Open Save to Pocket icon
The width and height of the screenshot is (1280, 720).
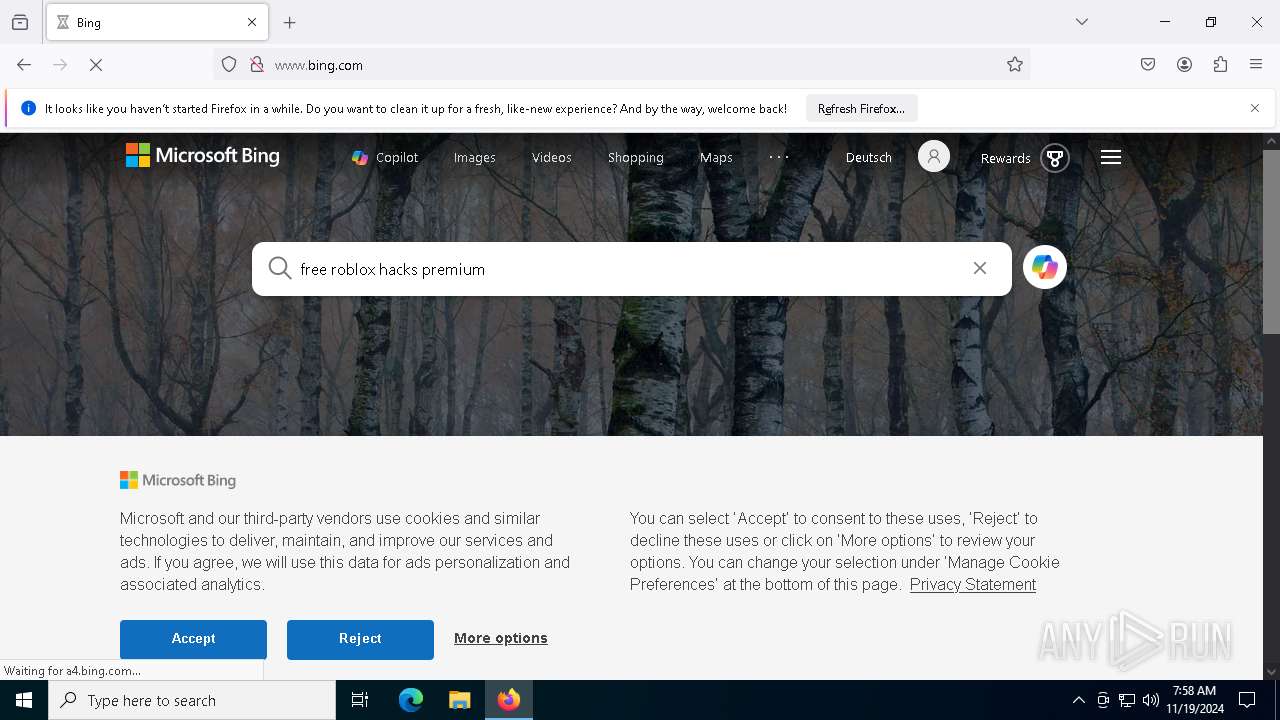[x=1148, y=65]
